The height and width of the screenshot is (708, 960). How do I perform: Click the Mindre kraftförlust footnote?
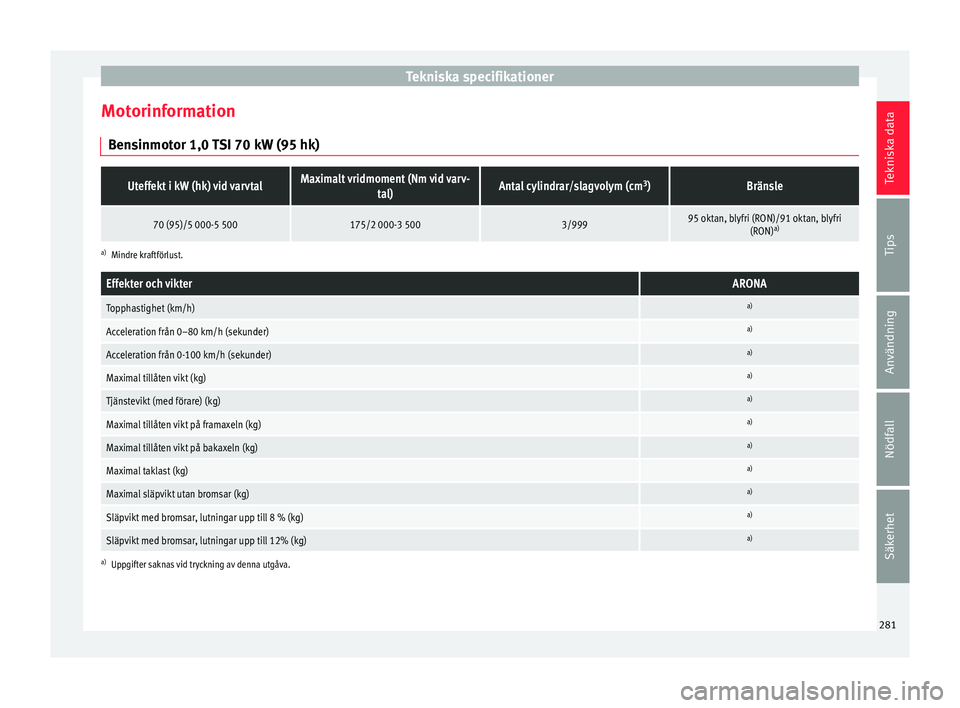coord(142,255)
